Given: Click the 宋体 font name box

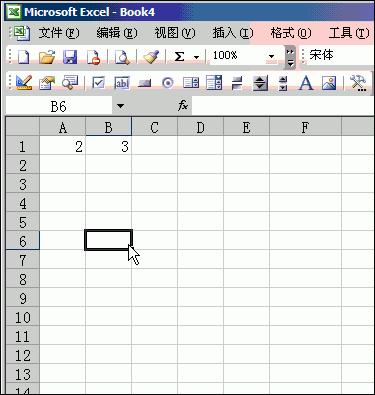Looking at the screenshot, I should pyautogui.click(x=337, y=55).
